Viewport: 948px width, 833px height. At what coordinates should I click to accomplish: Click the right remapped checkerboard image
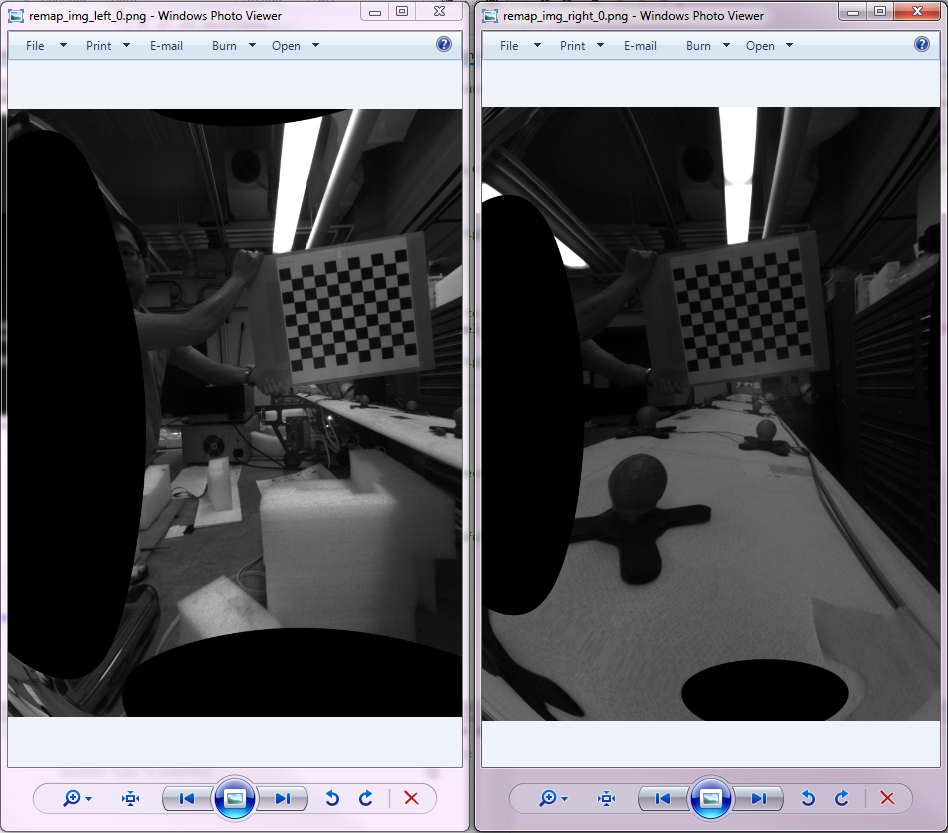[x=710, y=414]
